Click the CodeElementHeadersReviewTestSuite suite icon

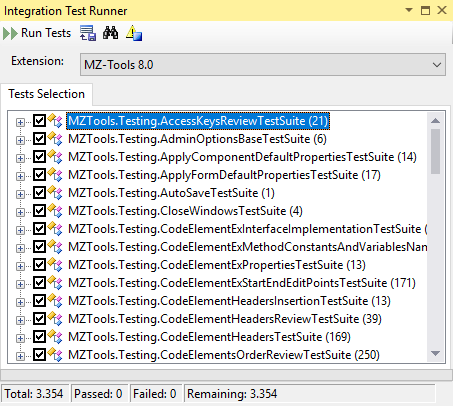pos(55,319)
